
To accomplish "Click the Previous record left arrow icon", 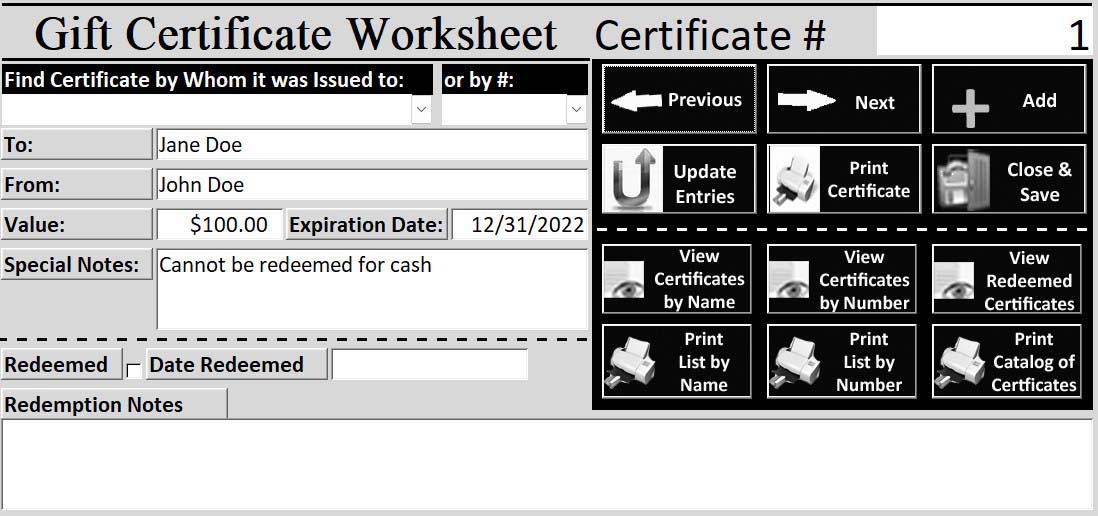I will (x=635, y=100).
